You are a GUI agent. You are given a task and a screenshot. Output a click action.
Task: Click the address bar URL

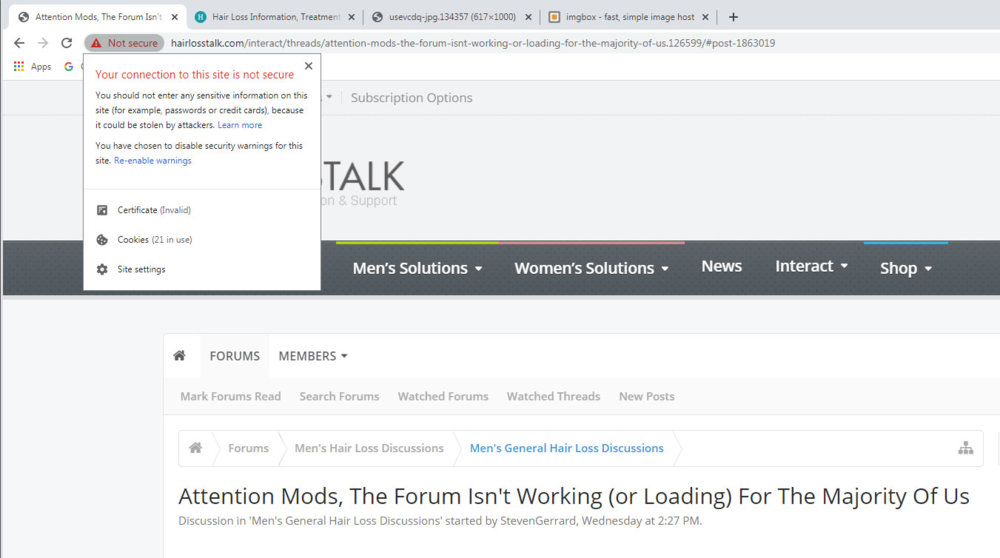tap(472, 43)
